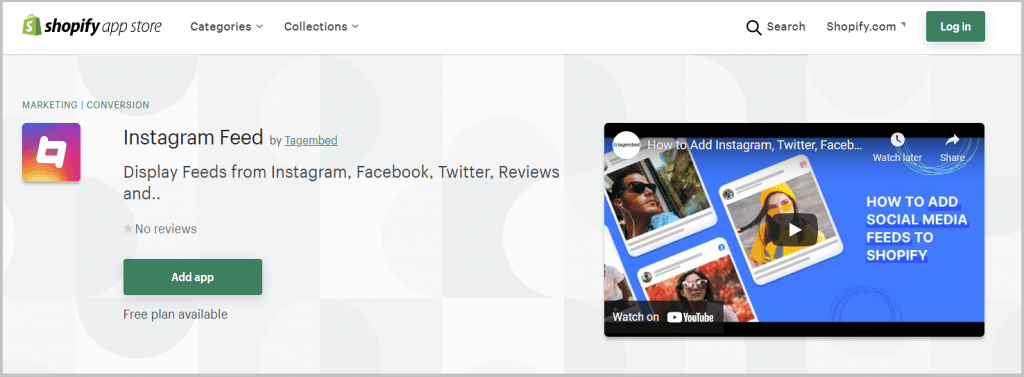Open the Tagembed developer link
The image size is (1024, 377).
pyautogui.click(x=311, y=140)
